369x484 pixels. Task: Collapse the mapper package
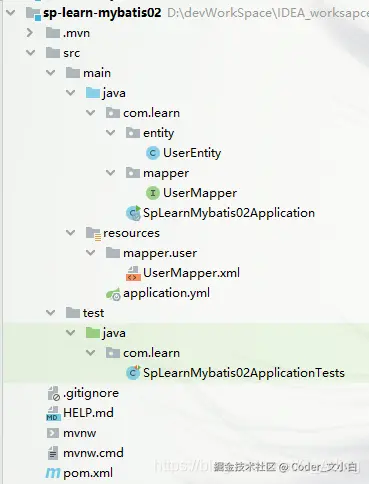111,173
